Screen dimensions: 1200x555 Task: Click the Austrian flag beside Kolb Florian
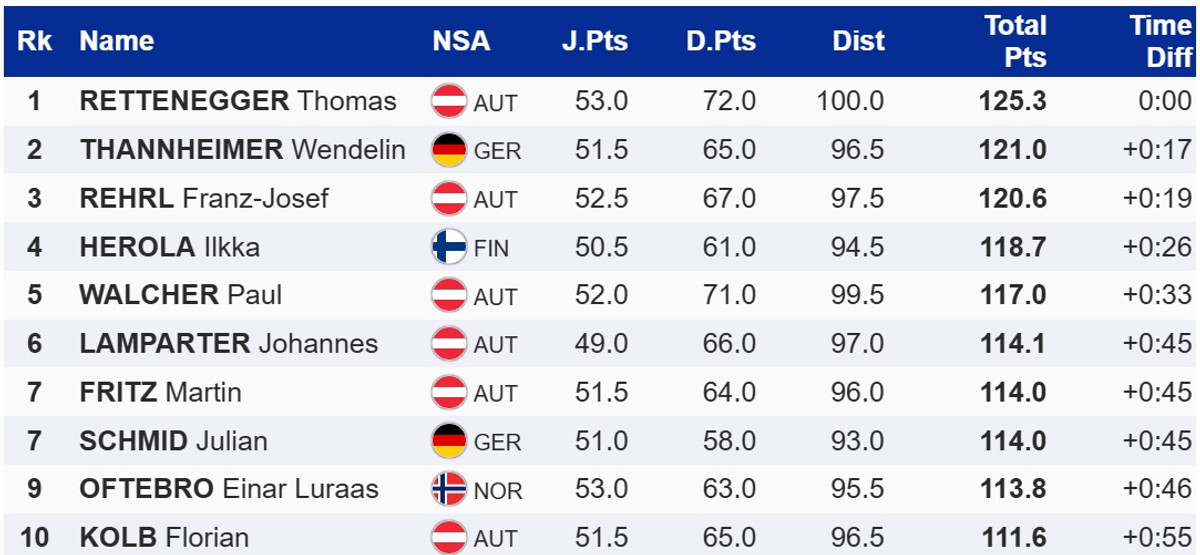(449, 537)
